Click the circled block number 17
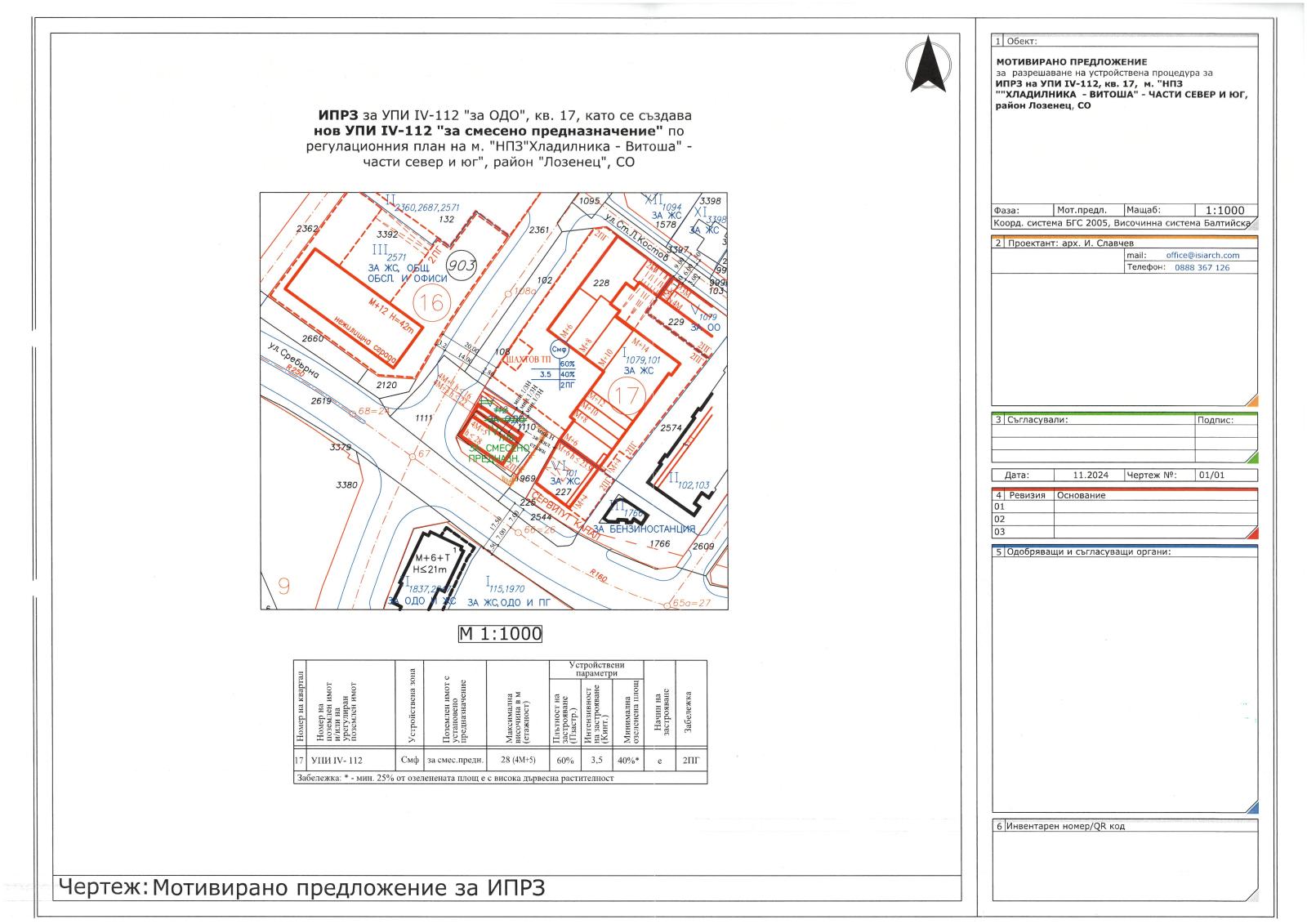 click(627, 398)
